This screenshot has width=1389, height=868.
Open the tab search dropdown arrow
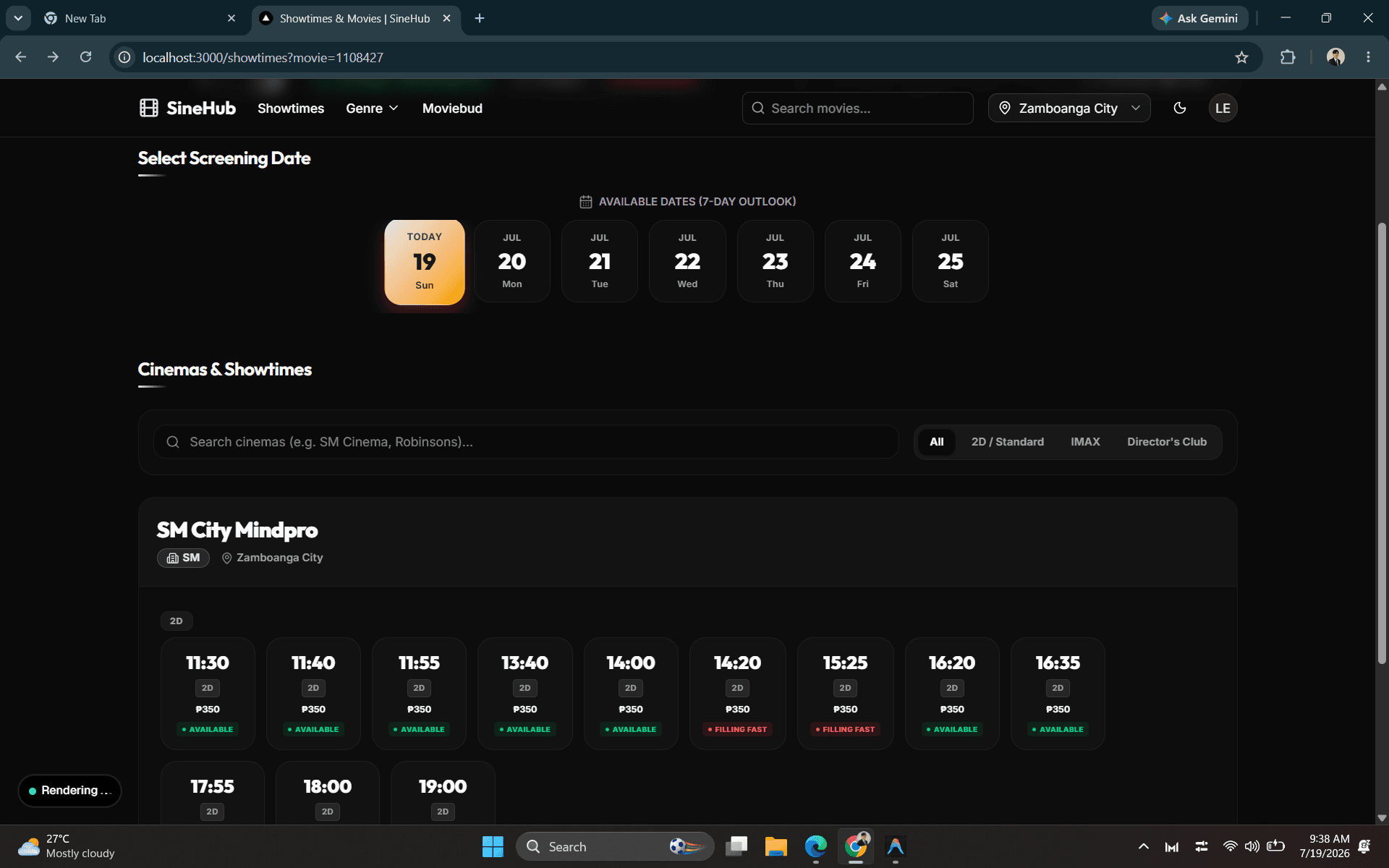point(18,18)
